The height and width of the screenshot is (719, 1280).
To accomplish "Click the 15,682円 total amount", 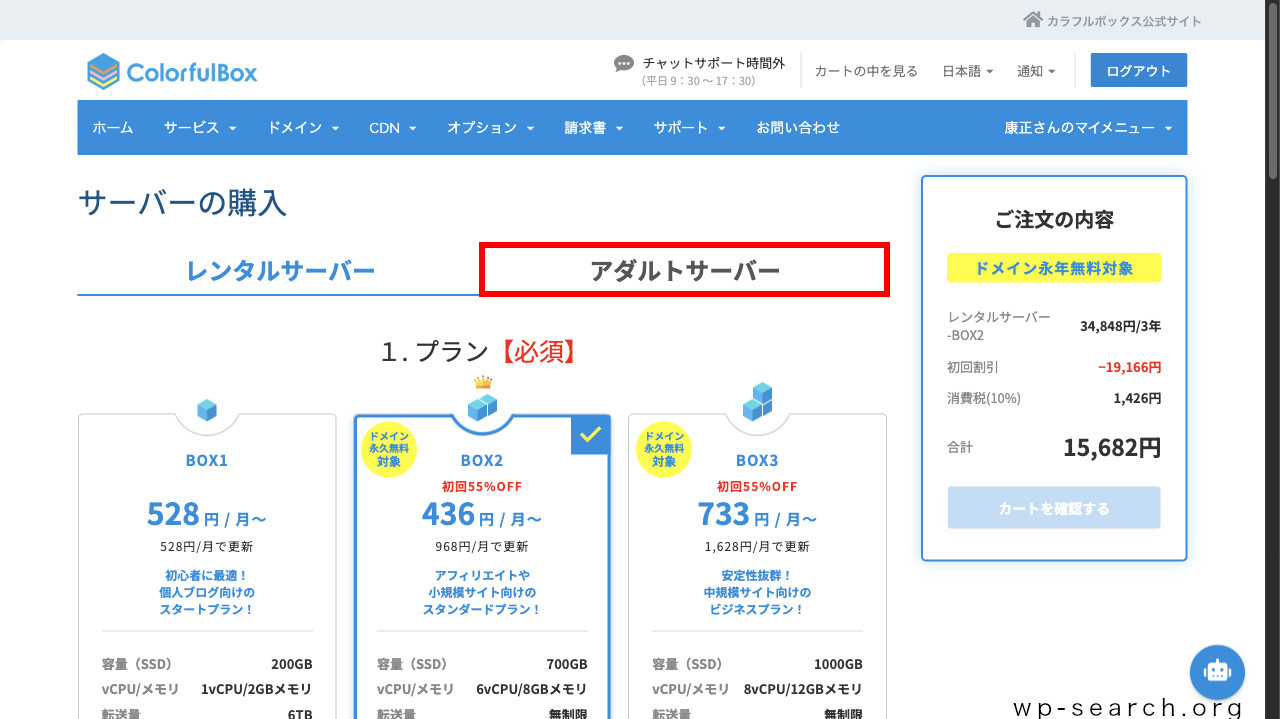I will (x=1112, y=447).
